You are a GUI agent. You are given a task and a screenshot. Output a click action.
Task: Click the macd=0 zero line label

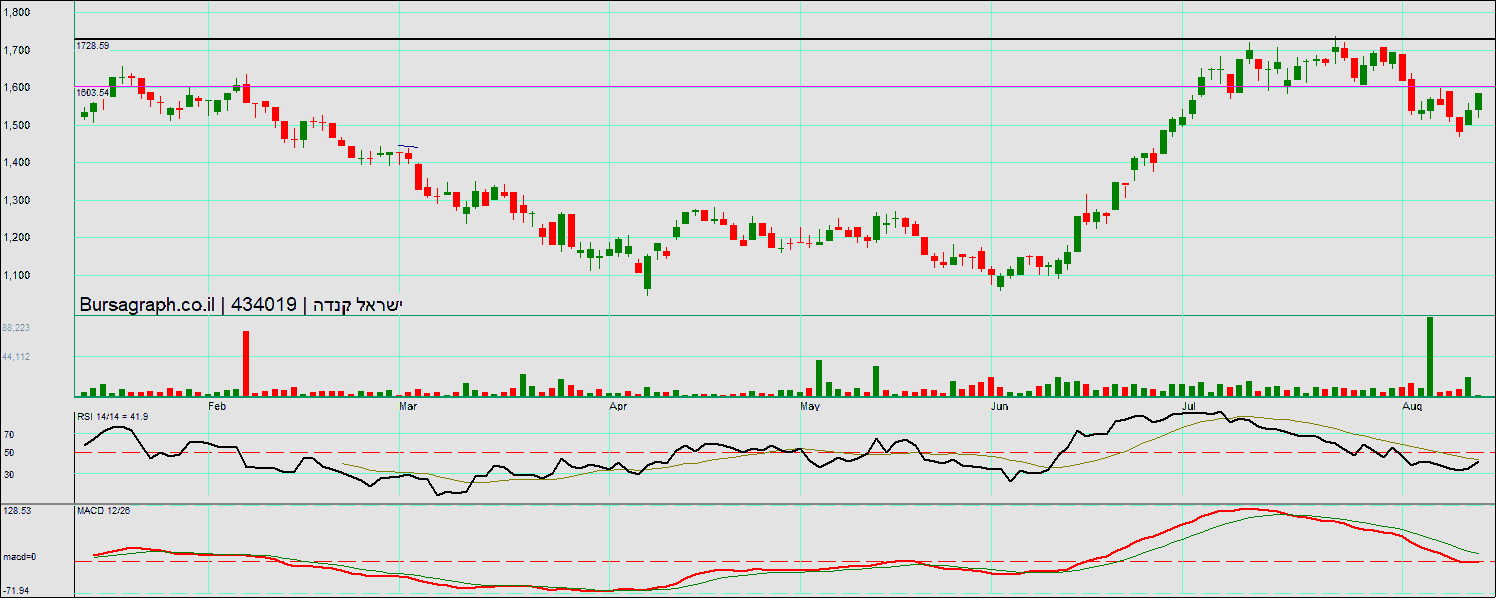tap(18, 557)
